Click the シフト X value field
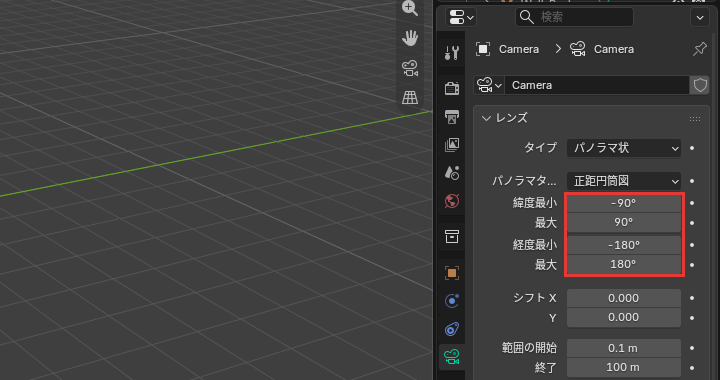Image resolution: width=720 pixels, height=380 pixels. point(624,298)
